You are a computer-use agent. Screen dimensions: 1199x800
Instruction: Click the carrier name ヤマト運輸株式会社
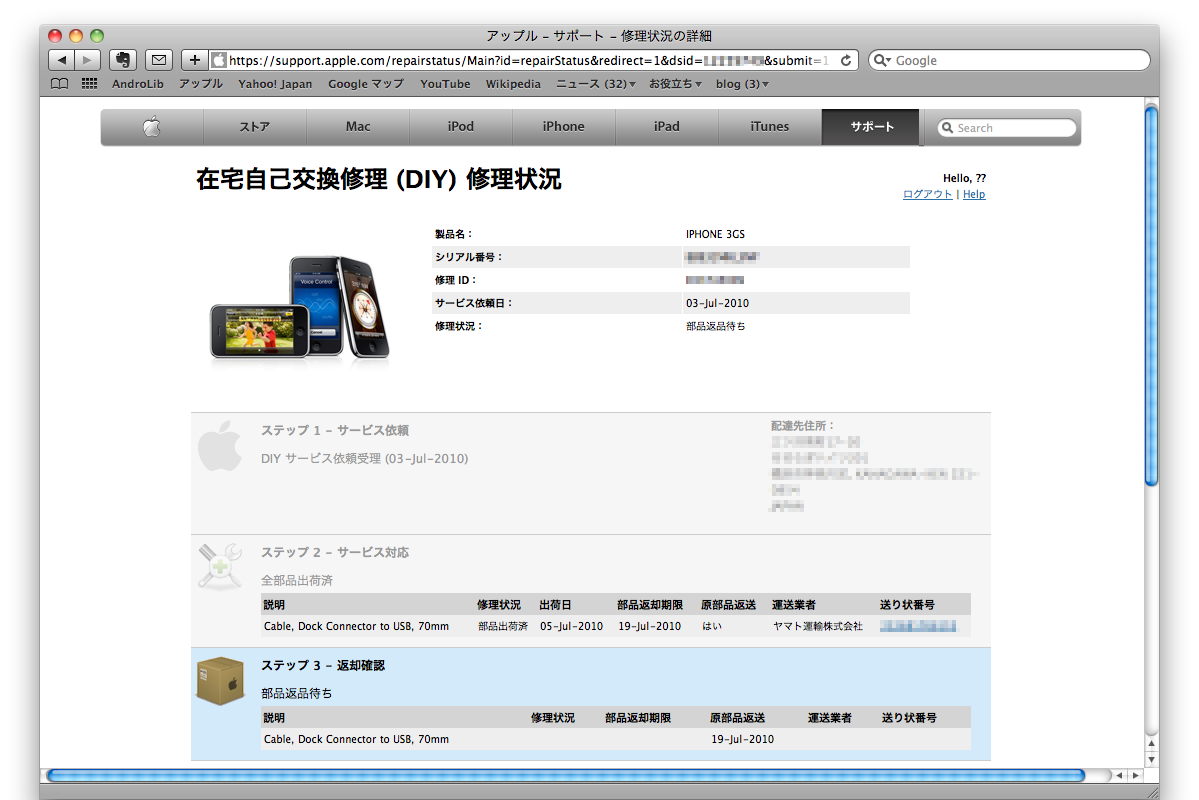[x=817, y=626]
